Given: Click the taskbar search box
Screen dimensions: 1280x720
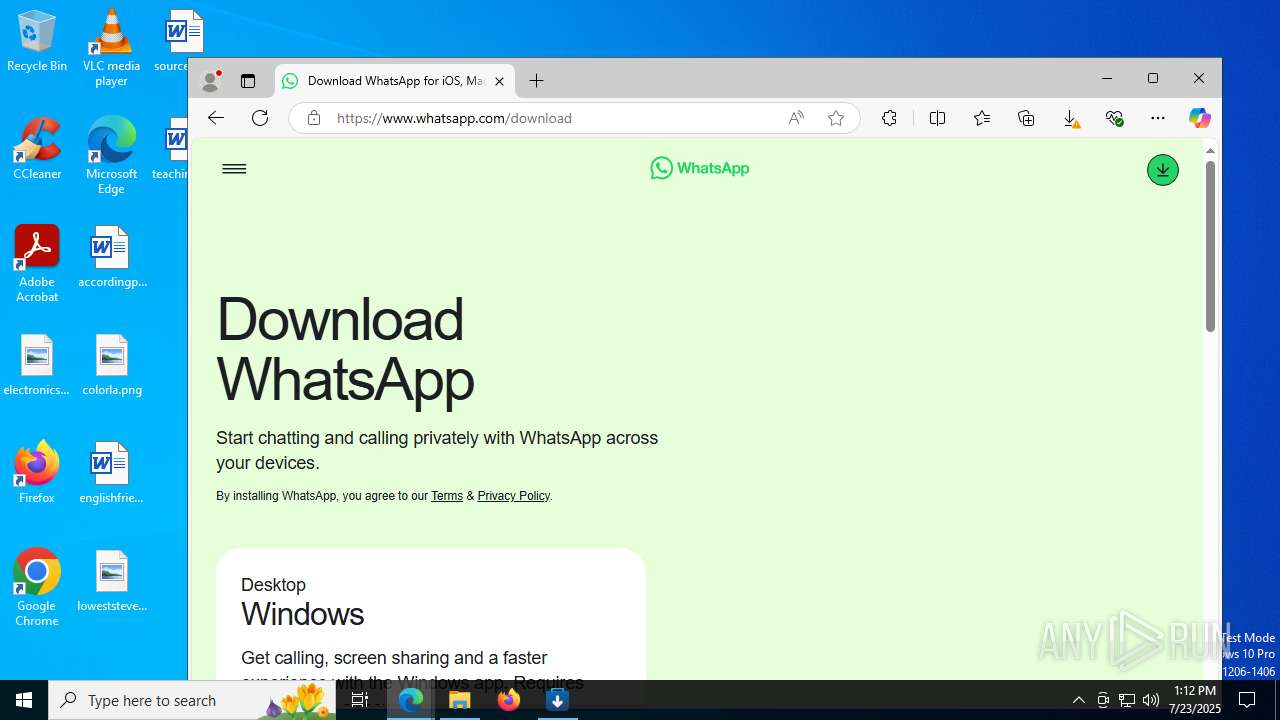Looking at the screenshot, I should point(192,700).
